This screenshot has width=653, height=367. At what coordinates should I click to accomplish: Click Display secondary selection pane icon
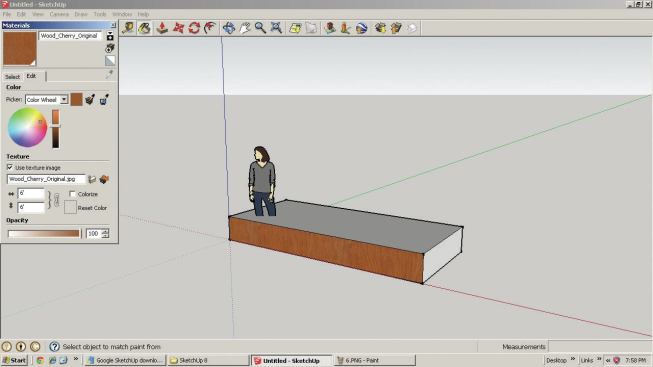click(110, 36)
